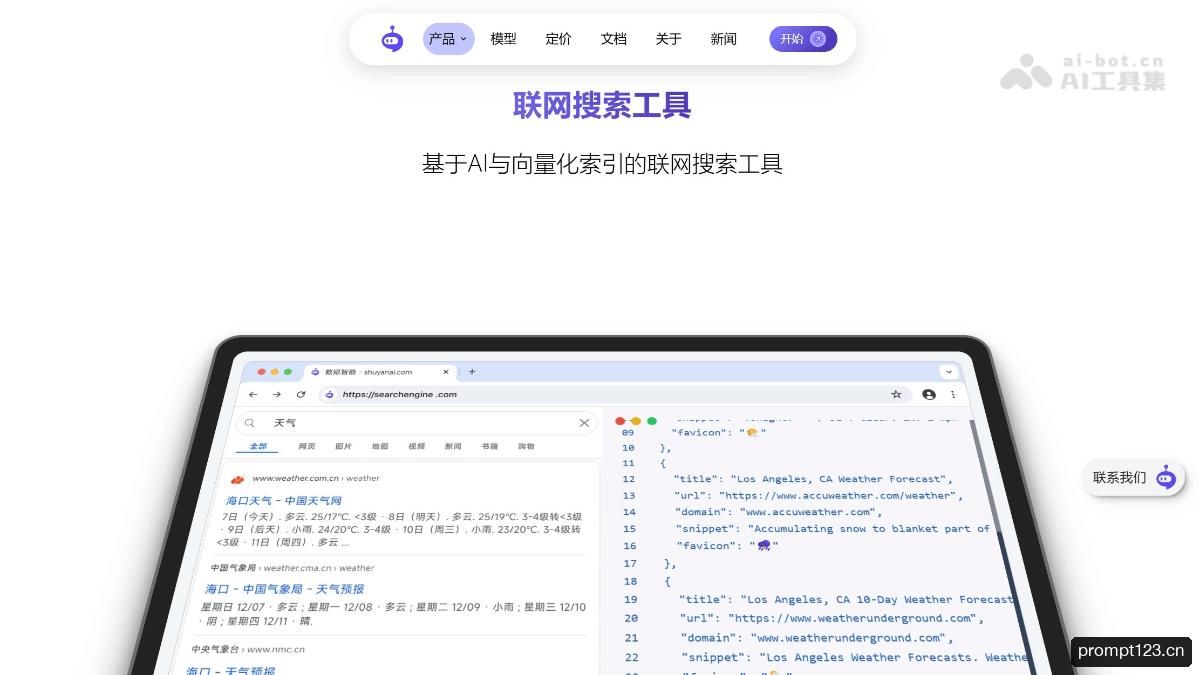Screen dimensions: 1200x675
Task: Click the search box containing 天气
Action: click(417, 423)
